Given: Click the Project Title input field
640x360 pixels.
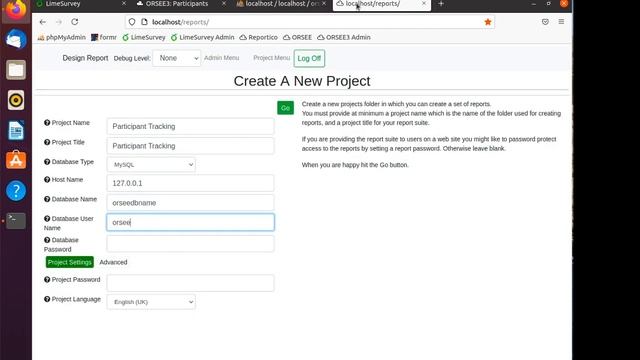Looking at the screenshot, I should (x=191, y=146).
